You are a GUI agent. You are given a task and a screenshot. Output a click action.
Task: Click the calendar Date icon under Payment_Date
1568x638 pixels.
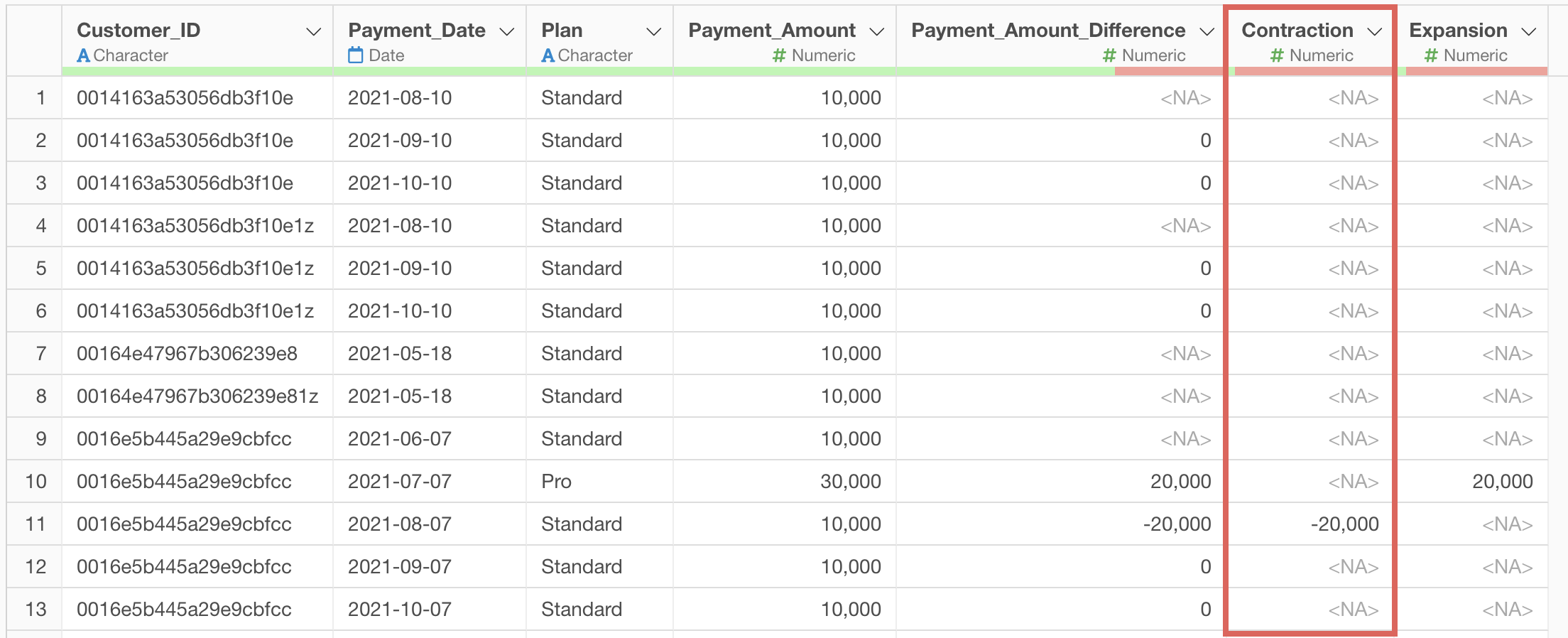point(355,55)
